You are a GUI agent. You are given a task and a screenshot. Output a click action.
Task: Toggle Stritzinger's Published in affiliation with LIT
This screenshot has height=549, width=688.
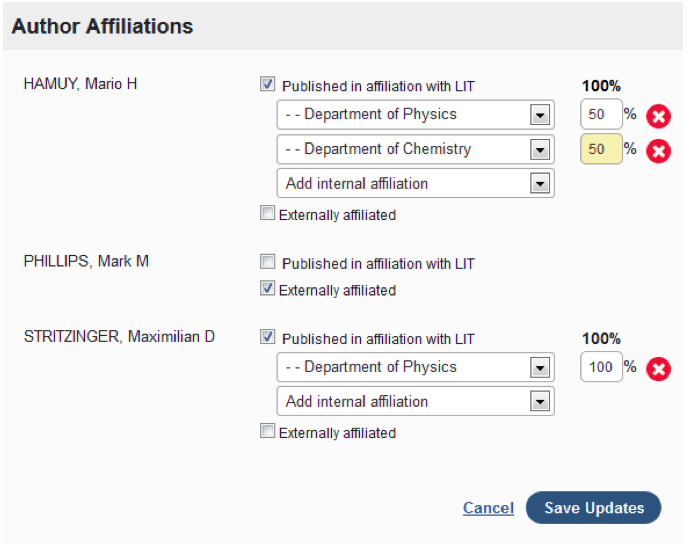(268, 337)
